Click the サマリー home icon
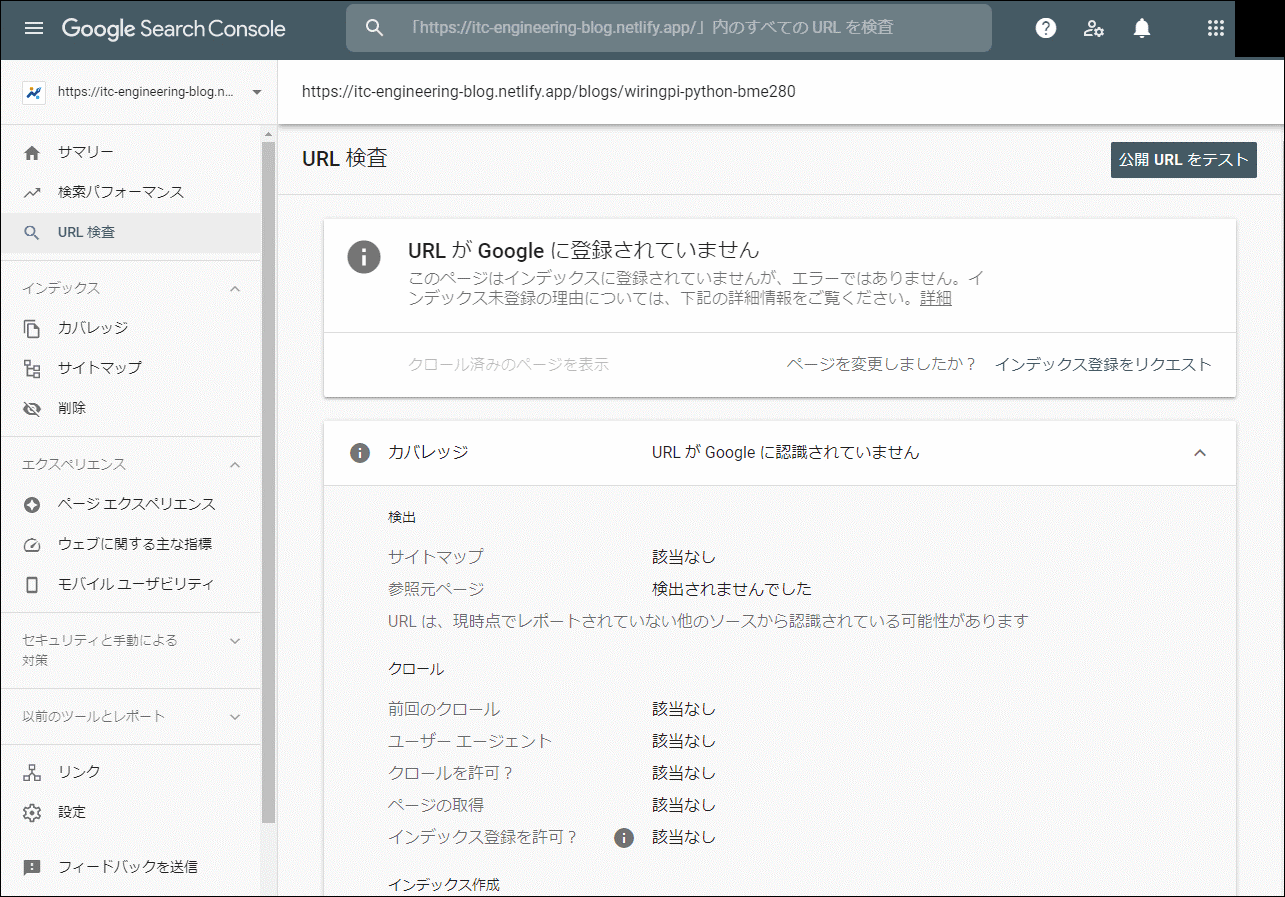The width and height of the screenshot is (1285, 897). pyautogui.click(x=32, y=152)
